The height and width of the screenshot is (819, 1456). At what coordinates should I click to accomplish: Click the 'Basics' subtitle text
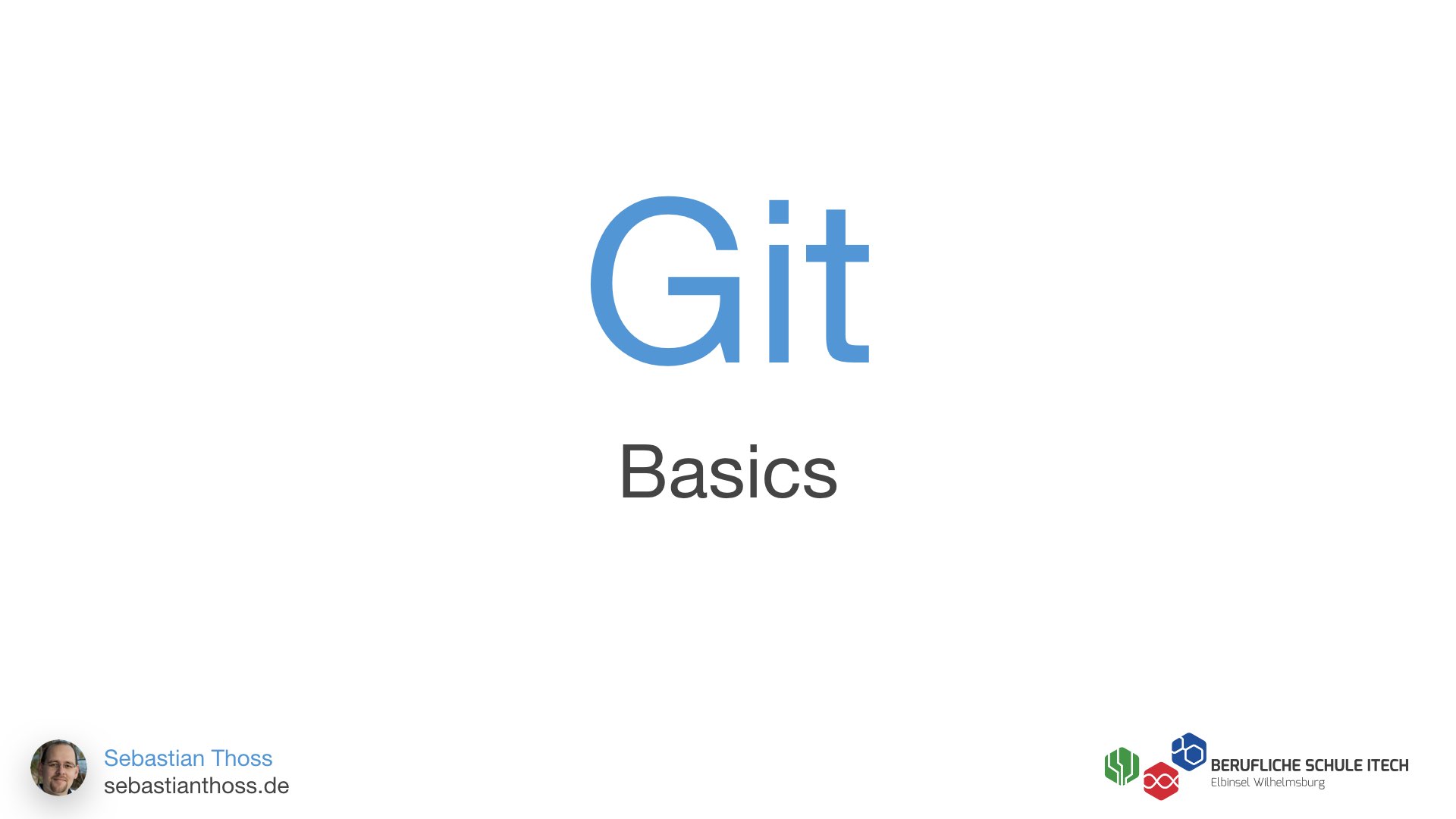pos(727,471)
